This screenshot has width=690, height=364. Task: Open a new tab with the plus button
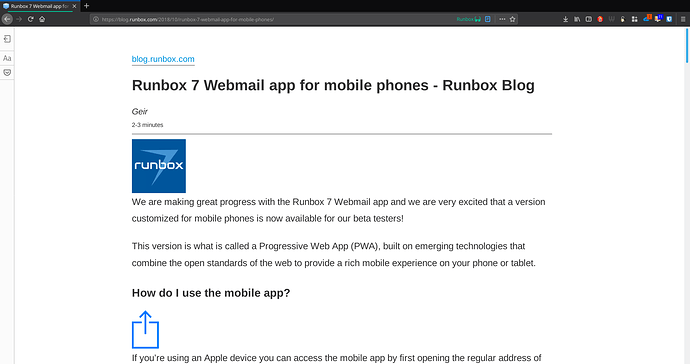tap(87, 6)
